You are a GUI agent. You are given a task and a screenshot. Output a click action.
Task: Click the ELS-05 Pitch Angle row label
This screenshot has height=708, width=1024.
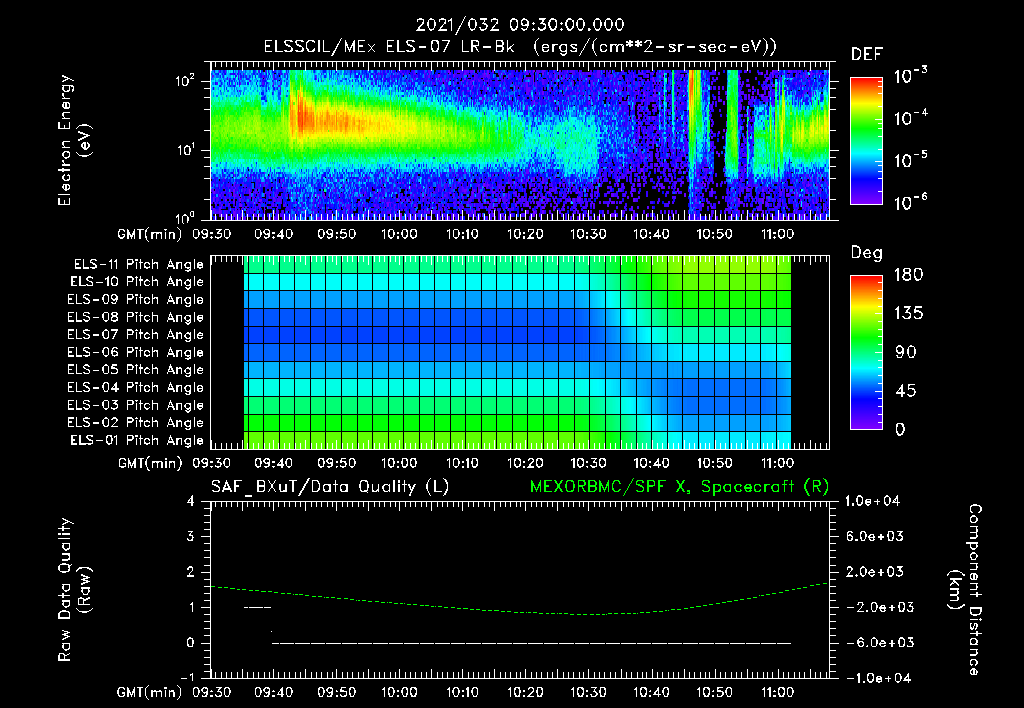tap(135, 370)
